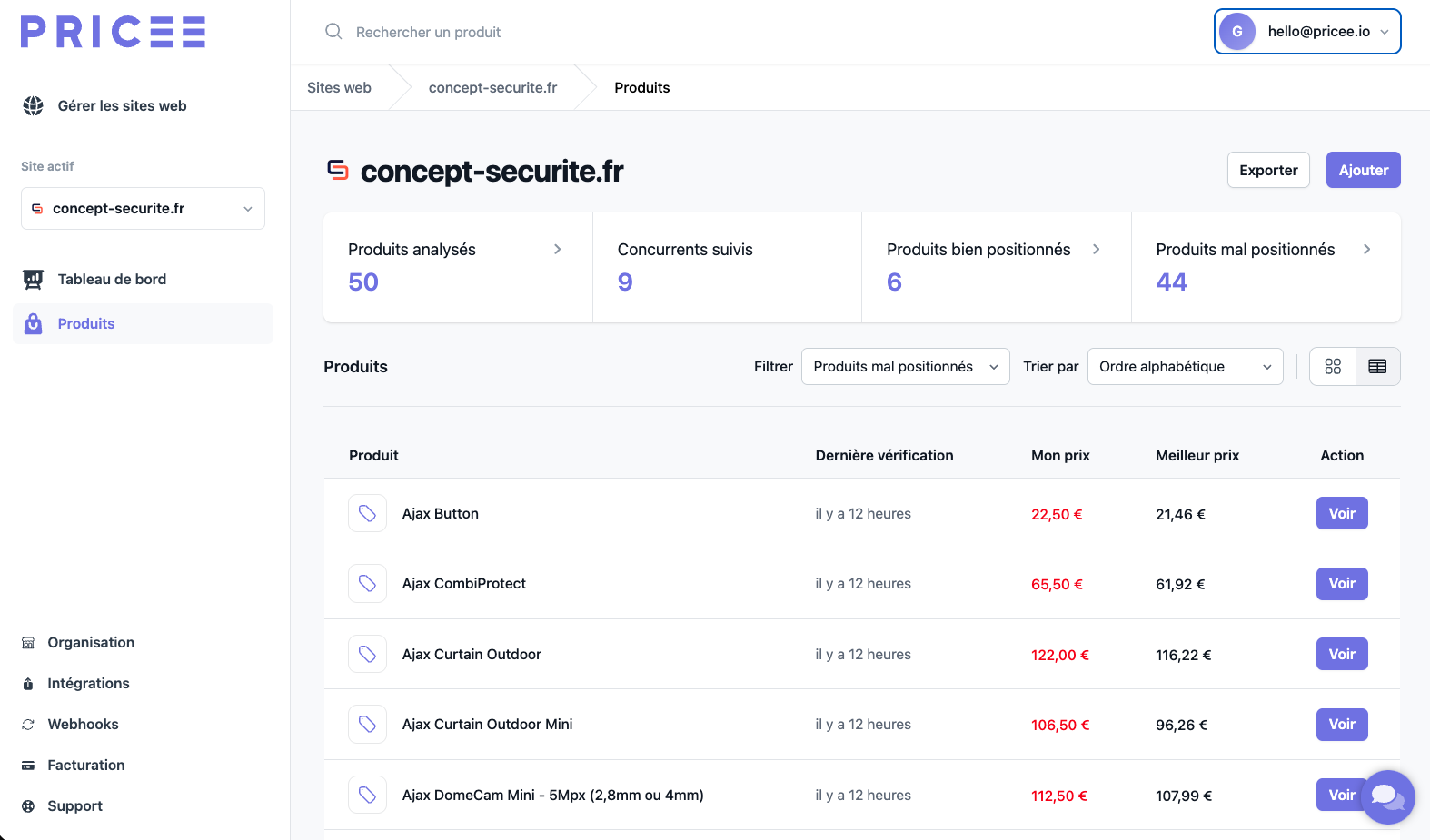1430x840 pixels.
Task: Switch to table list view
Action: click(1377, 366)
